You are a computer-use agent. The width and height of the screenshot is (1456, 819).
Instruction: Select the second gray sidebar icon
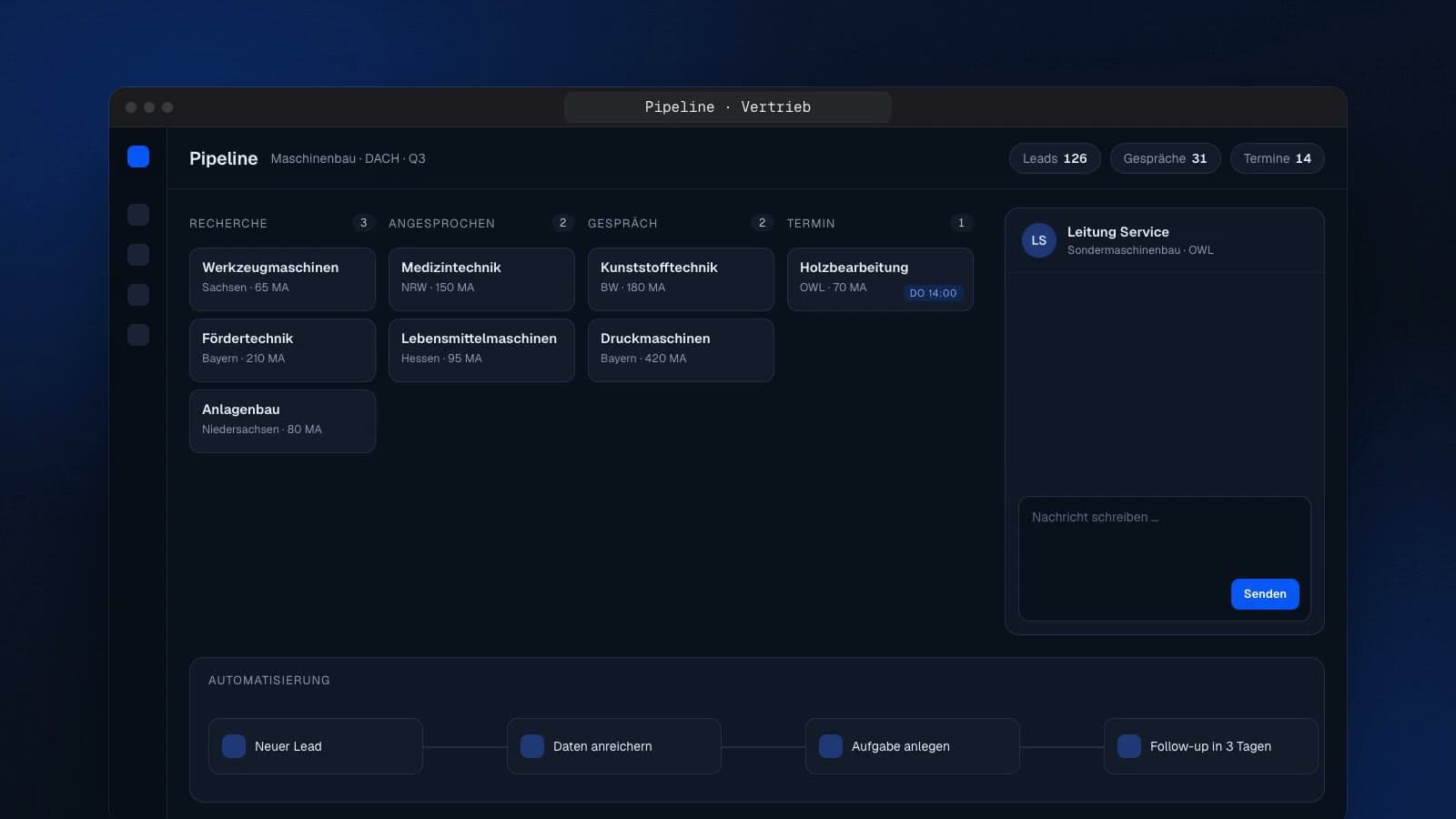(138, 255)
